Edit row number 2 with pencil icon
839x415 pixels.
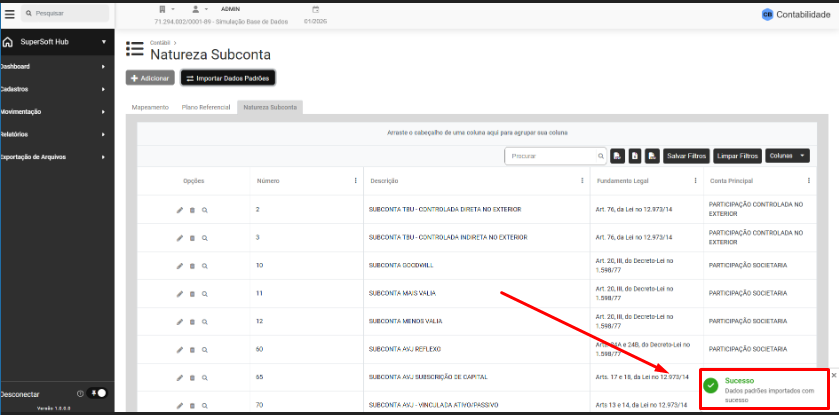(x=180, y=210)
